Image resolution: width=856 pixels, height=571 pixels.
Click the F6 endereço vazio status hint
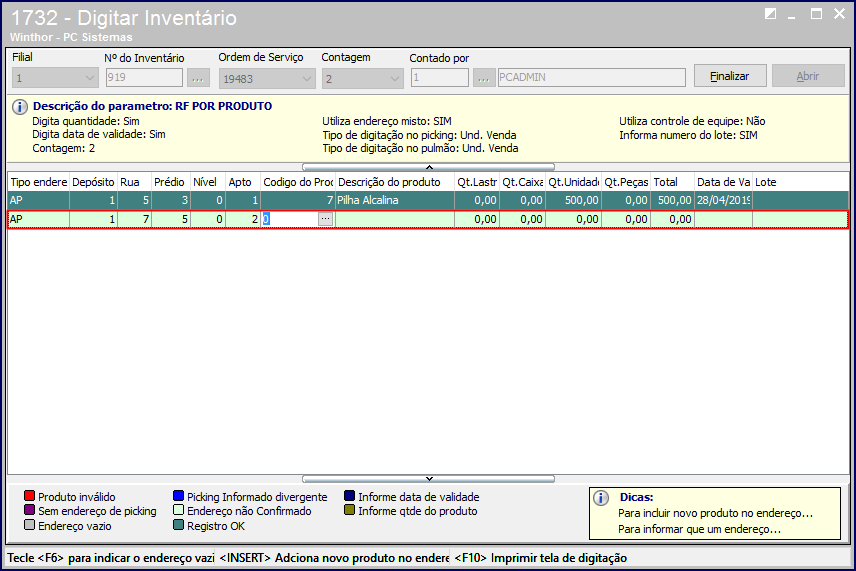pyautogui.click(x=111, y=558)
